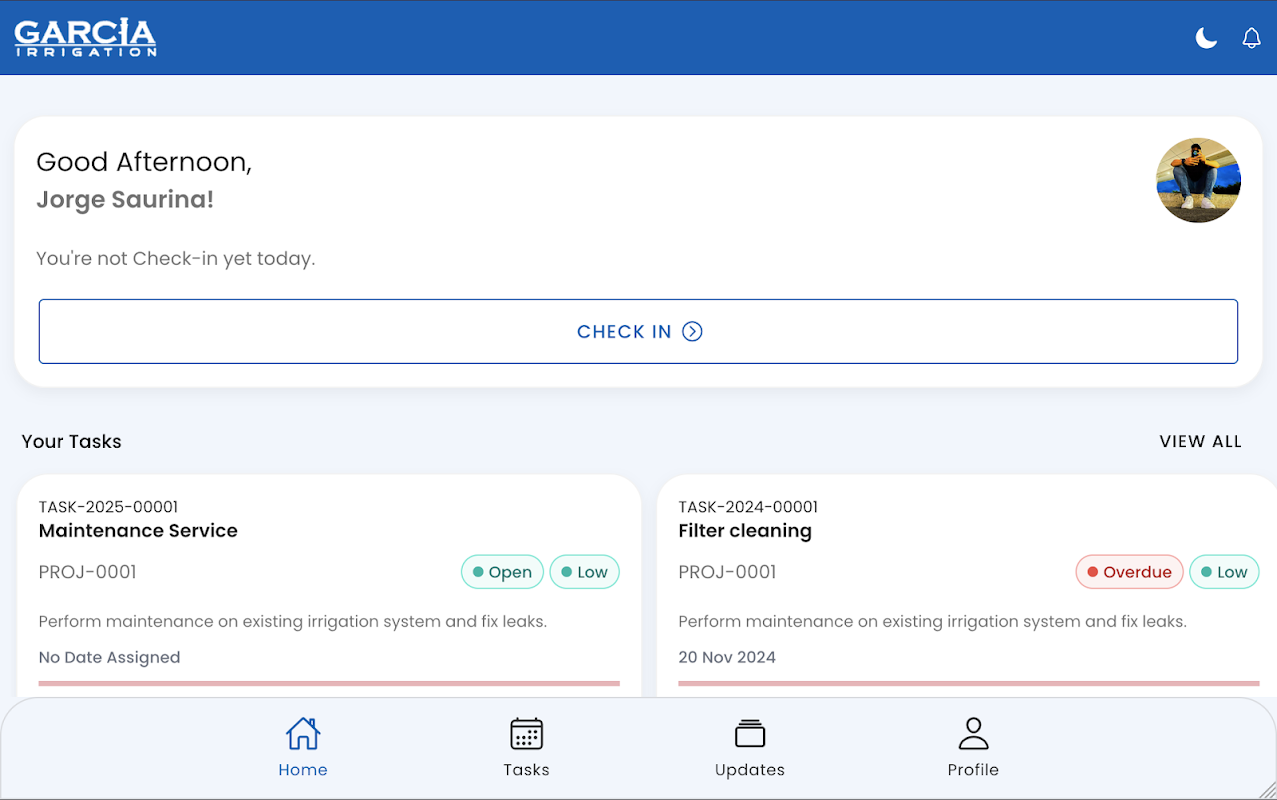
Task: Open Jorge Saurina's profile photo
Action: tap(1198, 180)
